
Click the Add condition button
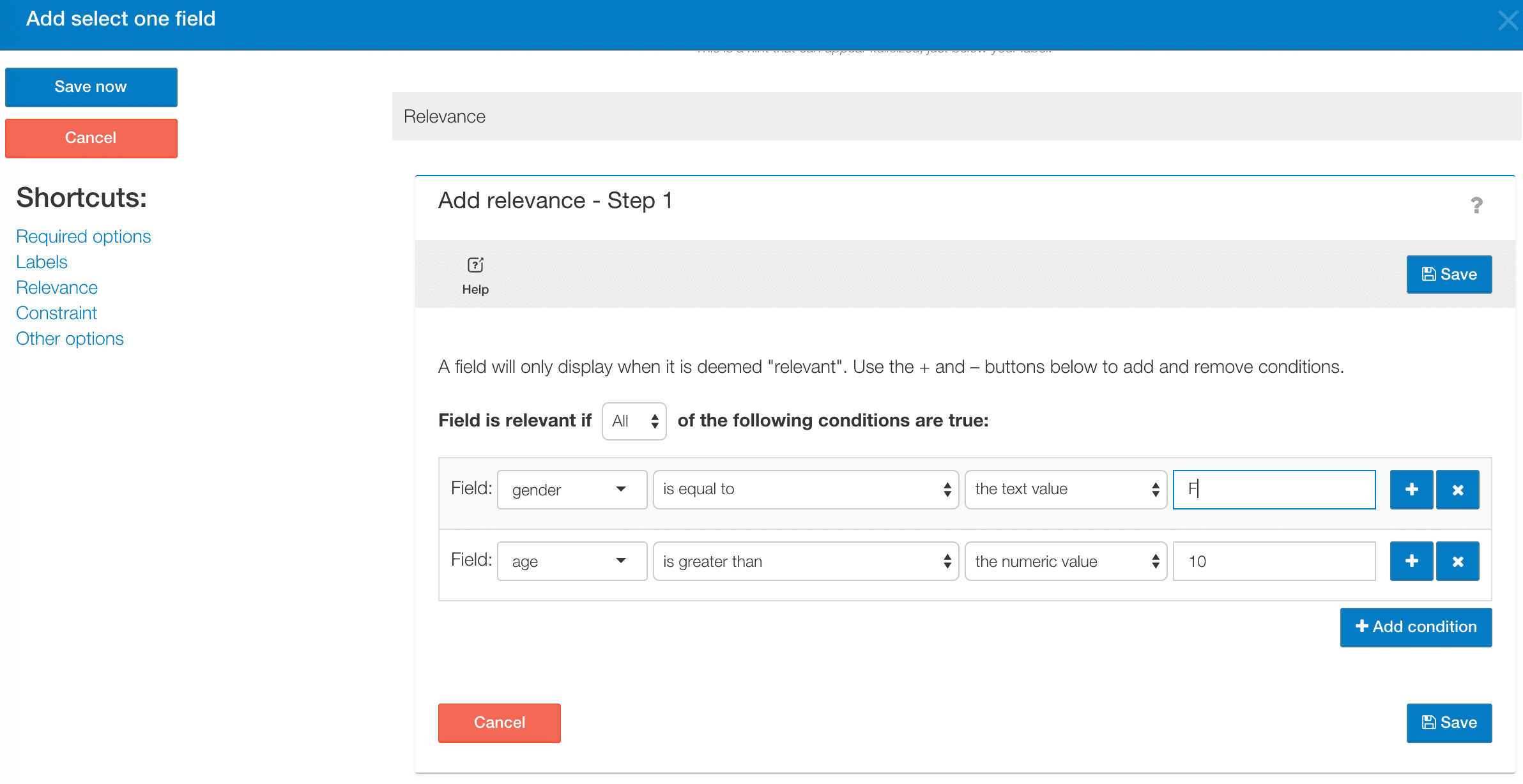click(1415, 627)
